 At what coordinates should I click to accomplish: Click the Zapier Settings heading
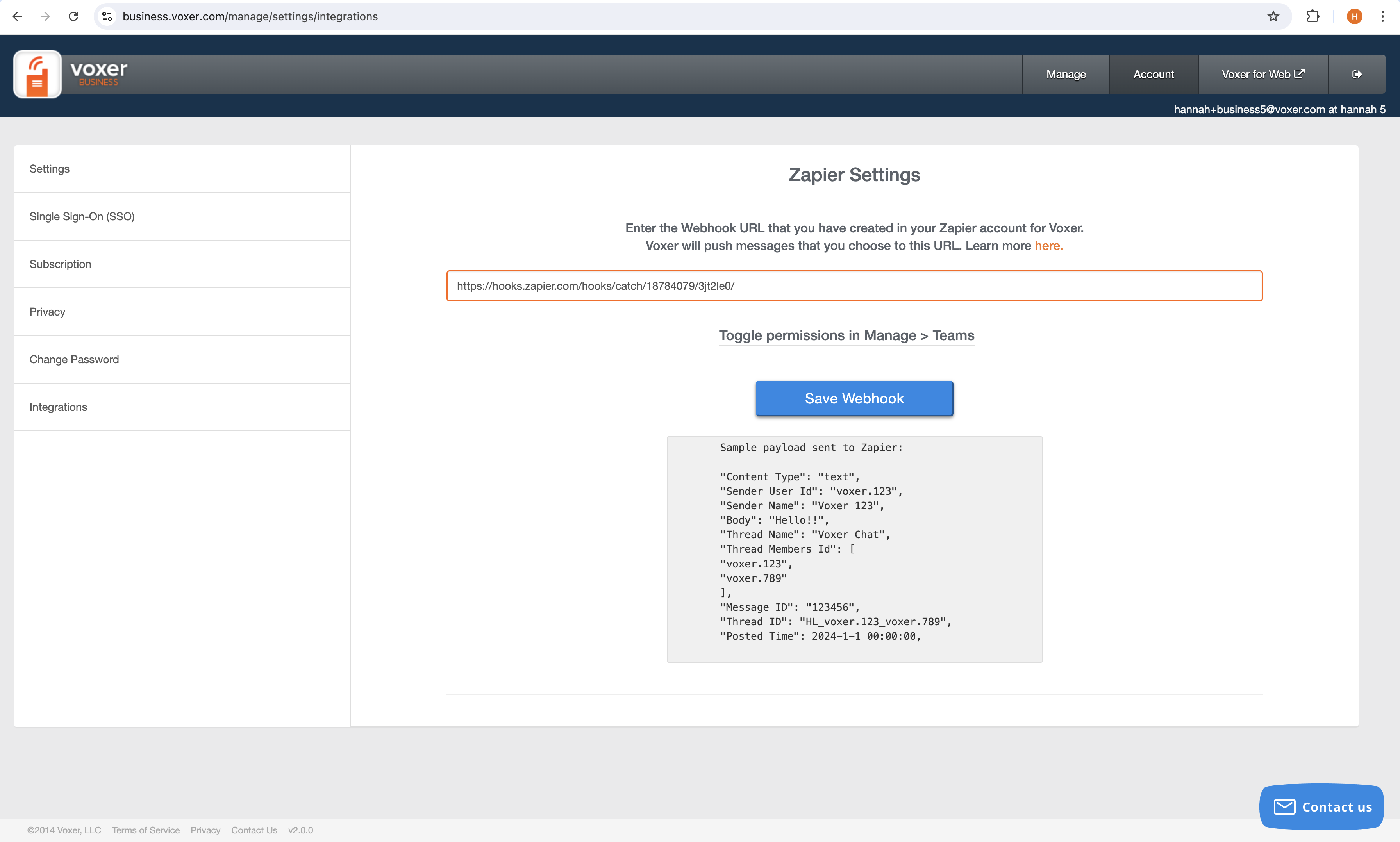[x=854, y=175]
